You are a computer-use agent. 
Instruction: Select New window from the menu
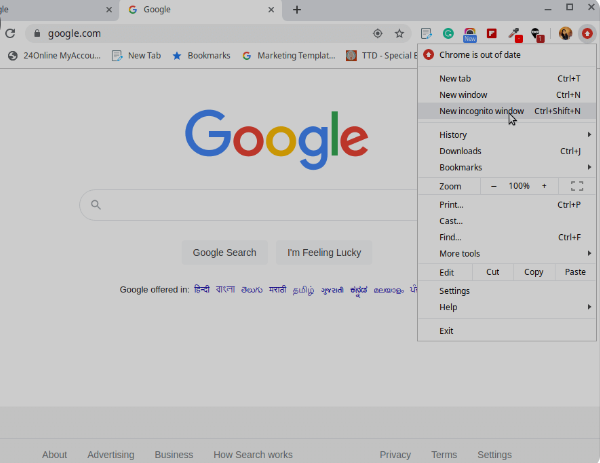(x=507, y=95)
